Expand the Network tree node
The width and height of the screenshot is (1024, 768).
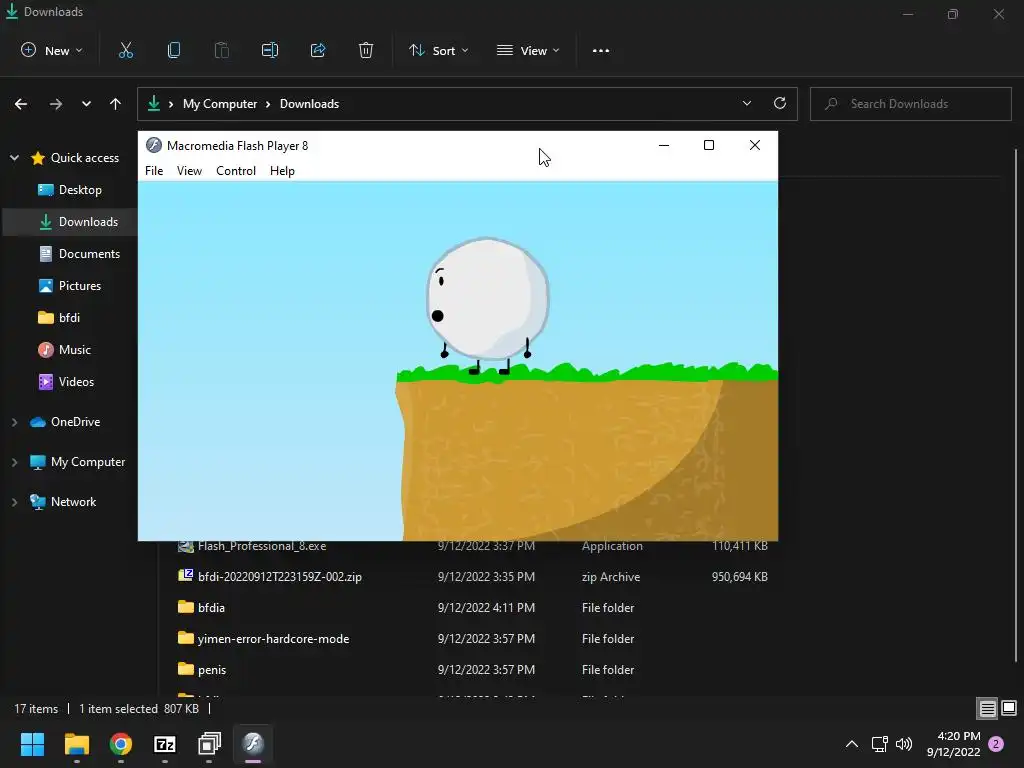(14, 502)
